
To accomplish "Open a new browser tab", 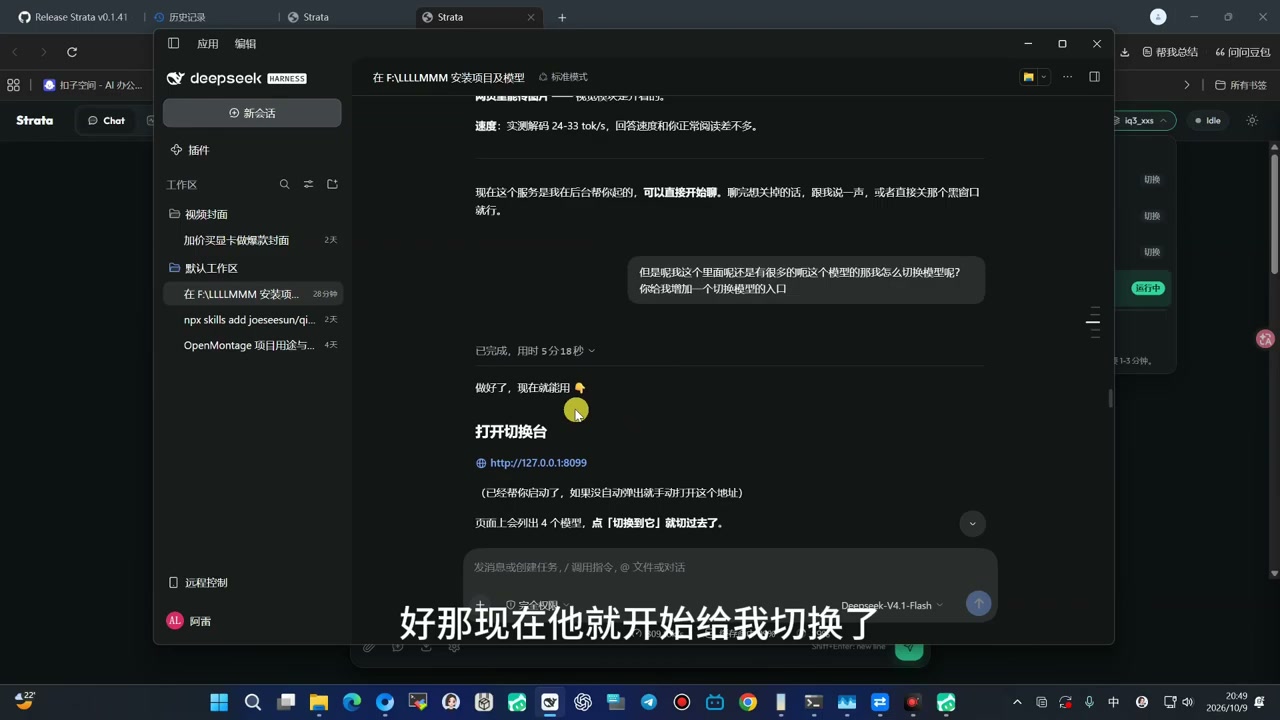I will 562,17.
